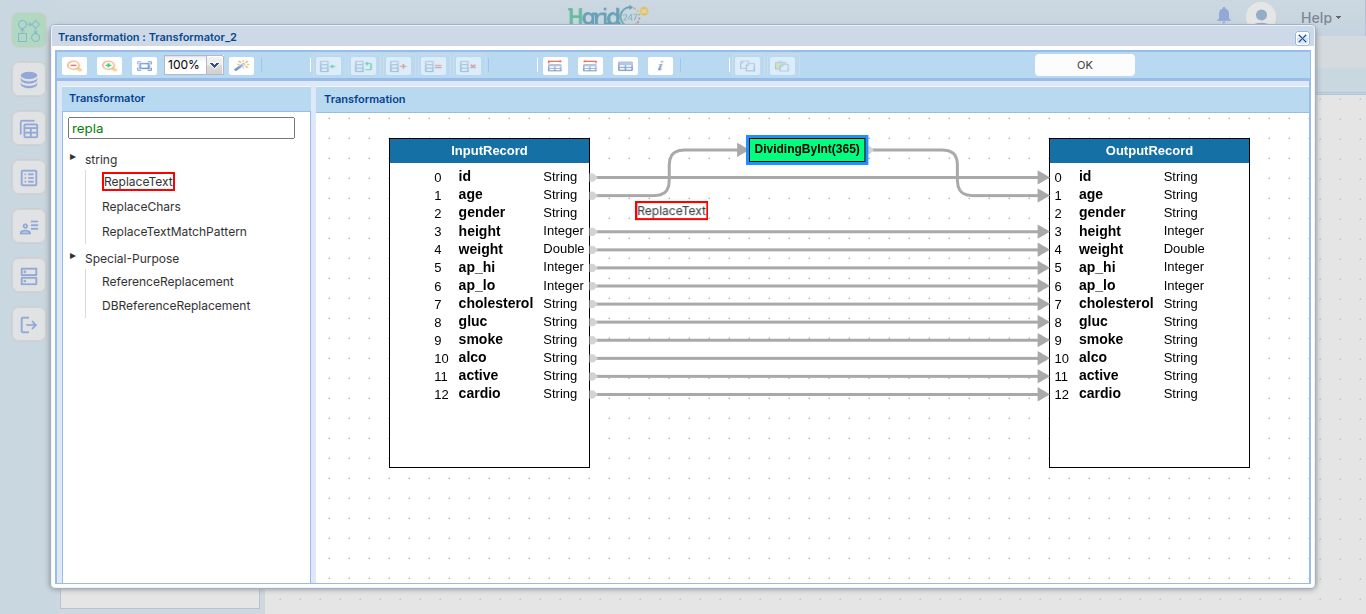This screenshot has width=1366, height=614.
Task: Click the logout sidebar icon
Action: point(29,325)
